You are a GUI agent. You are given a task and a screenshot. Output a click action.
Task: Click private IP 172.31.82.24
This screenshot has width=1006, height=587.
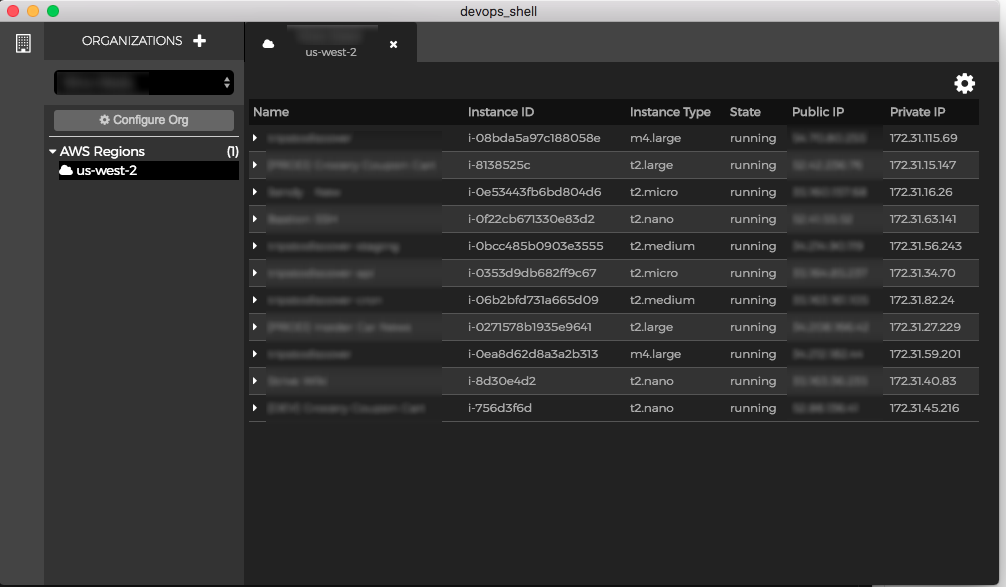point(921,300)
